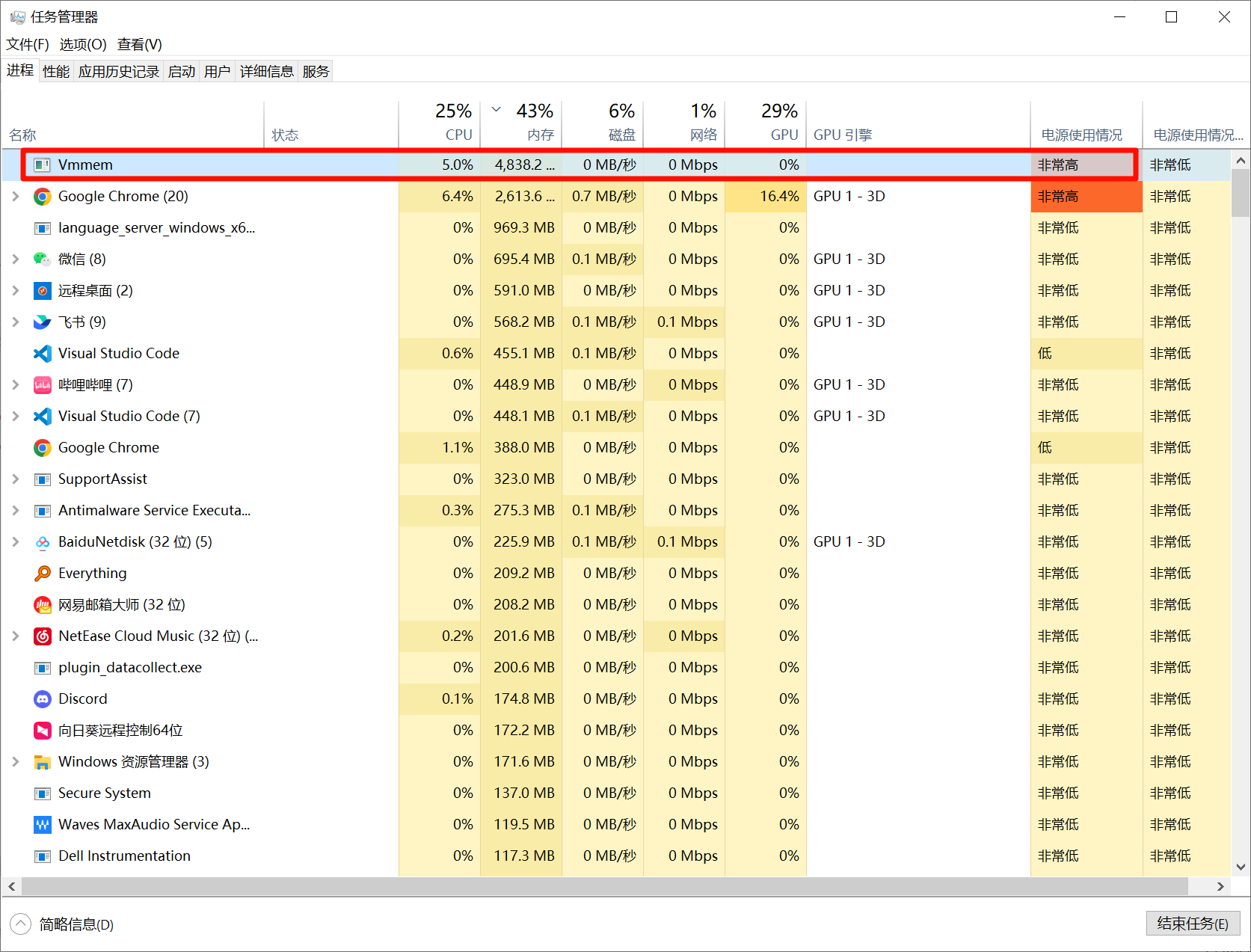The height and width of the screenshot is (952, 1251).
Task: Click the 远程桌面 (2) icon
Action: pos(43,291)
